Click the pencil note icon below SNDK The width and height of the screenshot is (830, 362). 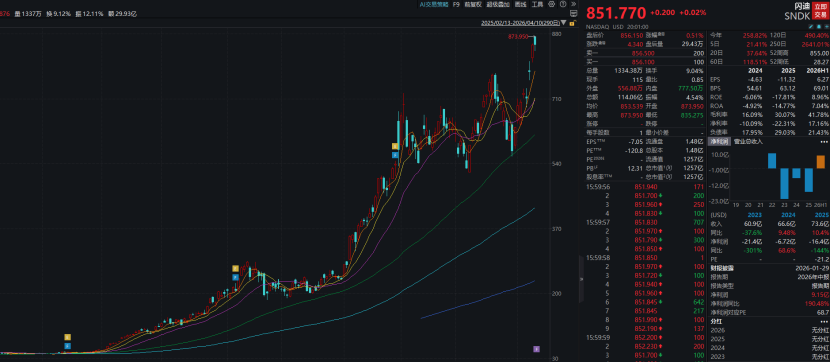(x=810, y=26)
